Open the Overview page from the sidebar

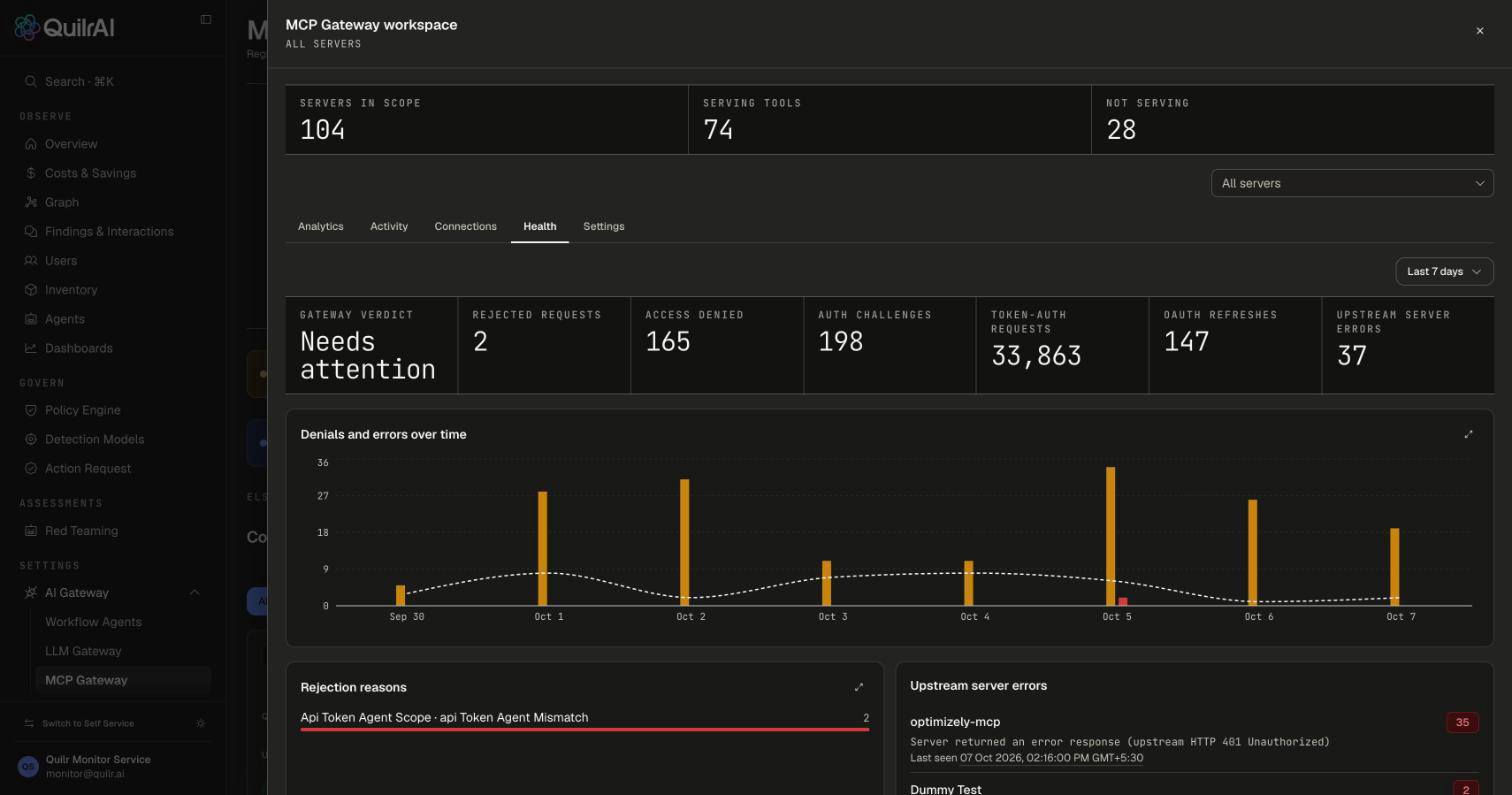click(71, 144)
